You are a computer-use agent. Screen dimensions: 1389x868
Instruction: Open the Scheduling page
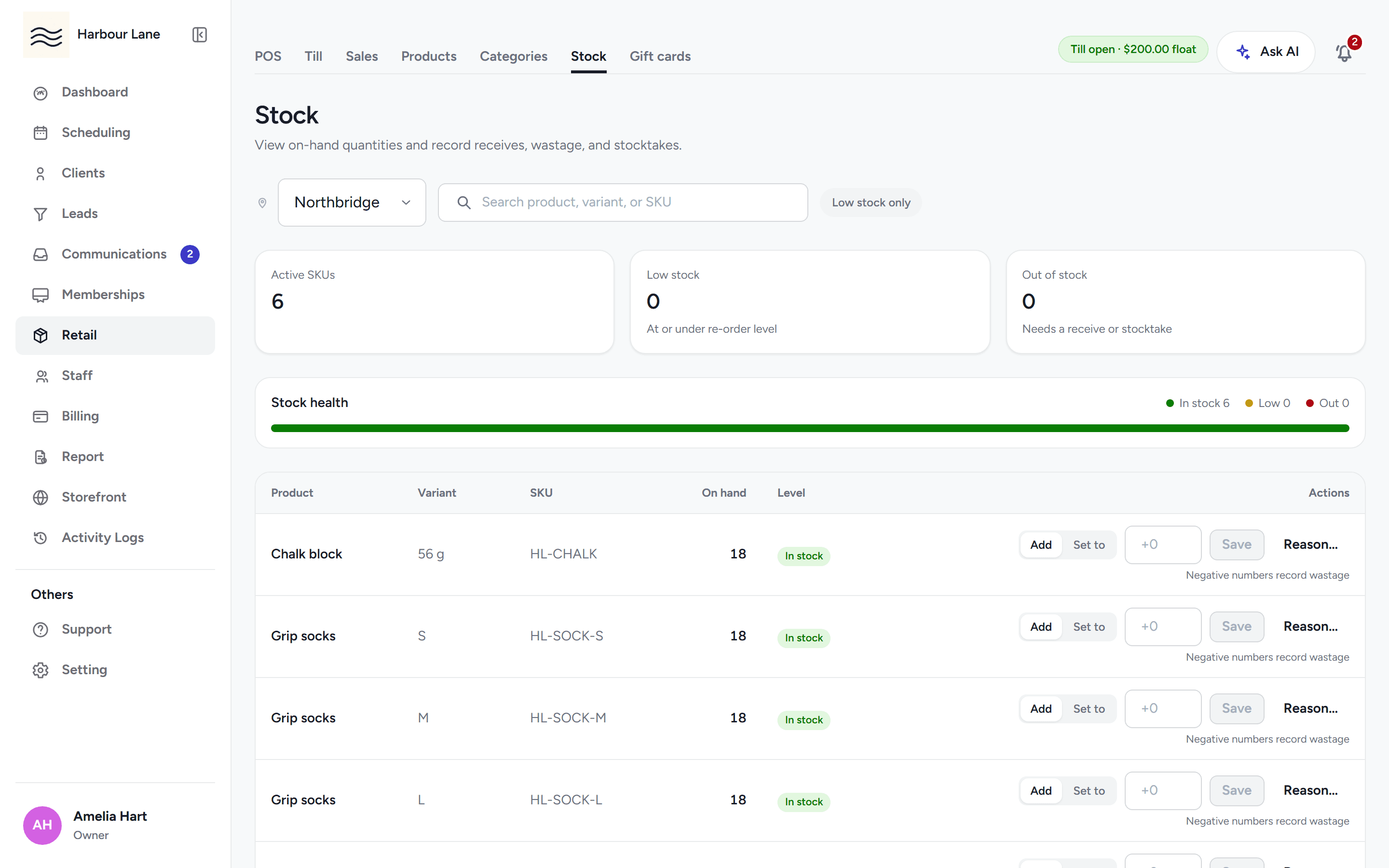coord(115,133)
